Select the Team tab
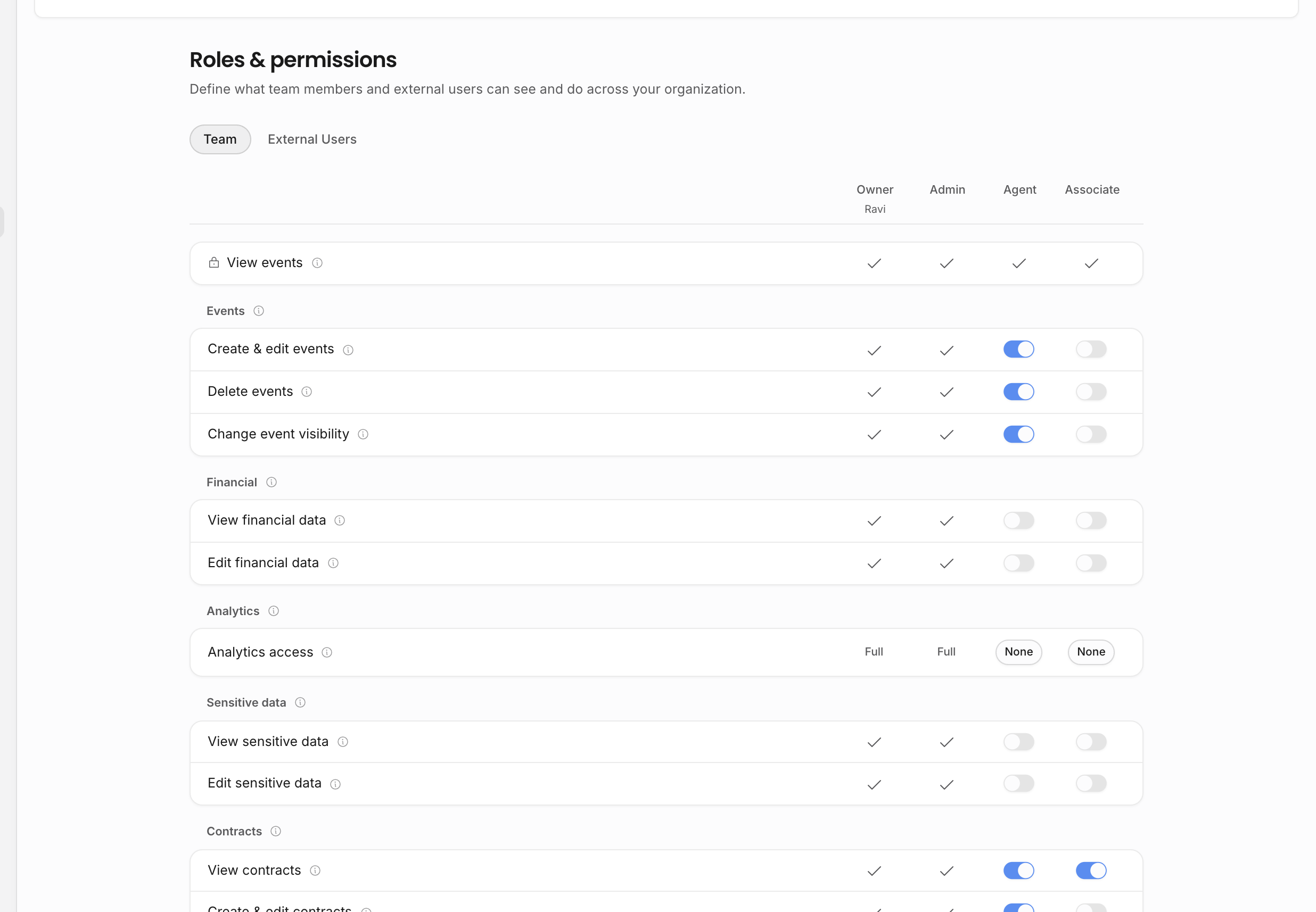Image resolution: width=1316 pixels, height=912 pixels. (x=220, y=139)
